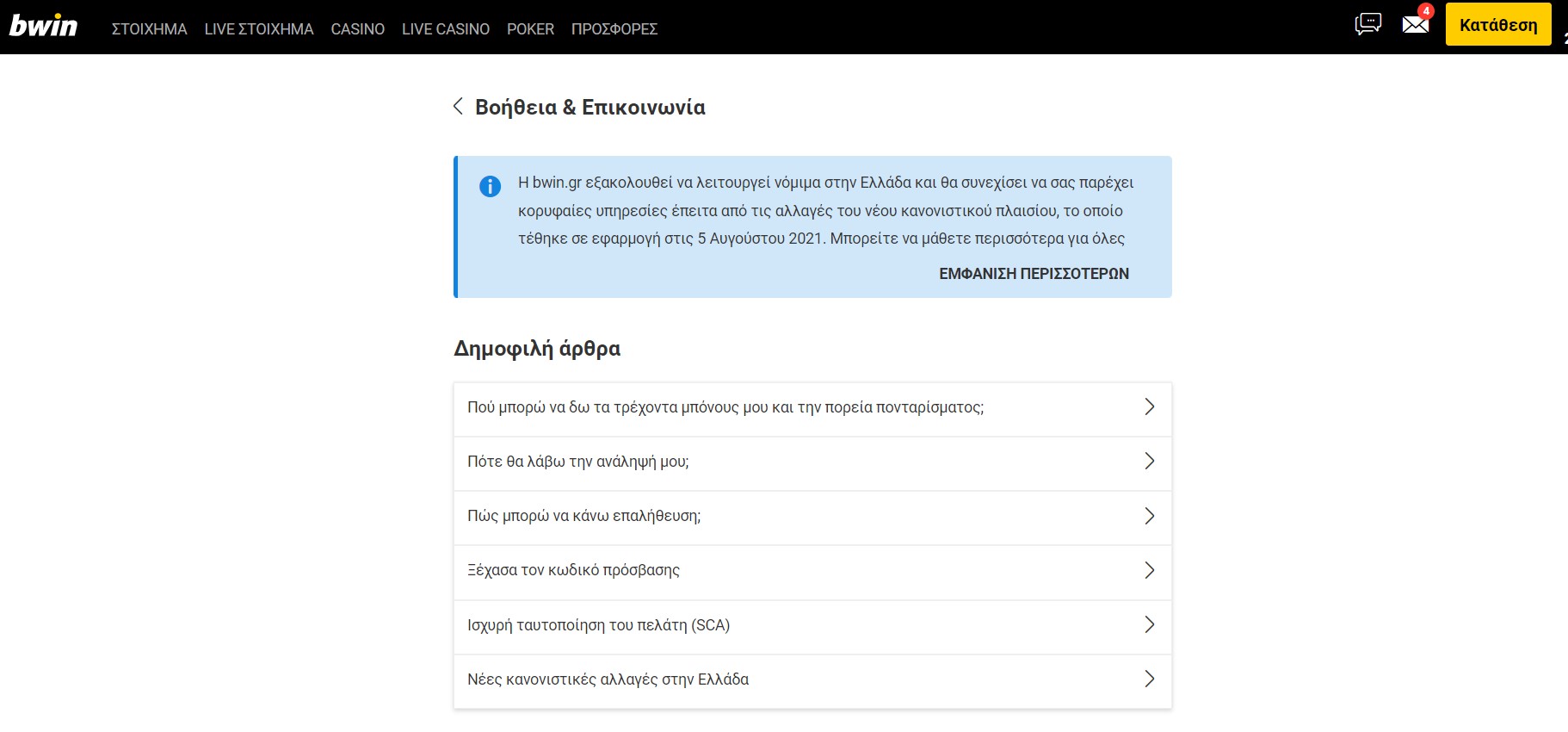Click the bwin logo
Viewport: 1568px width, 732px height.
43,26
